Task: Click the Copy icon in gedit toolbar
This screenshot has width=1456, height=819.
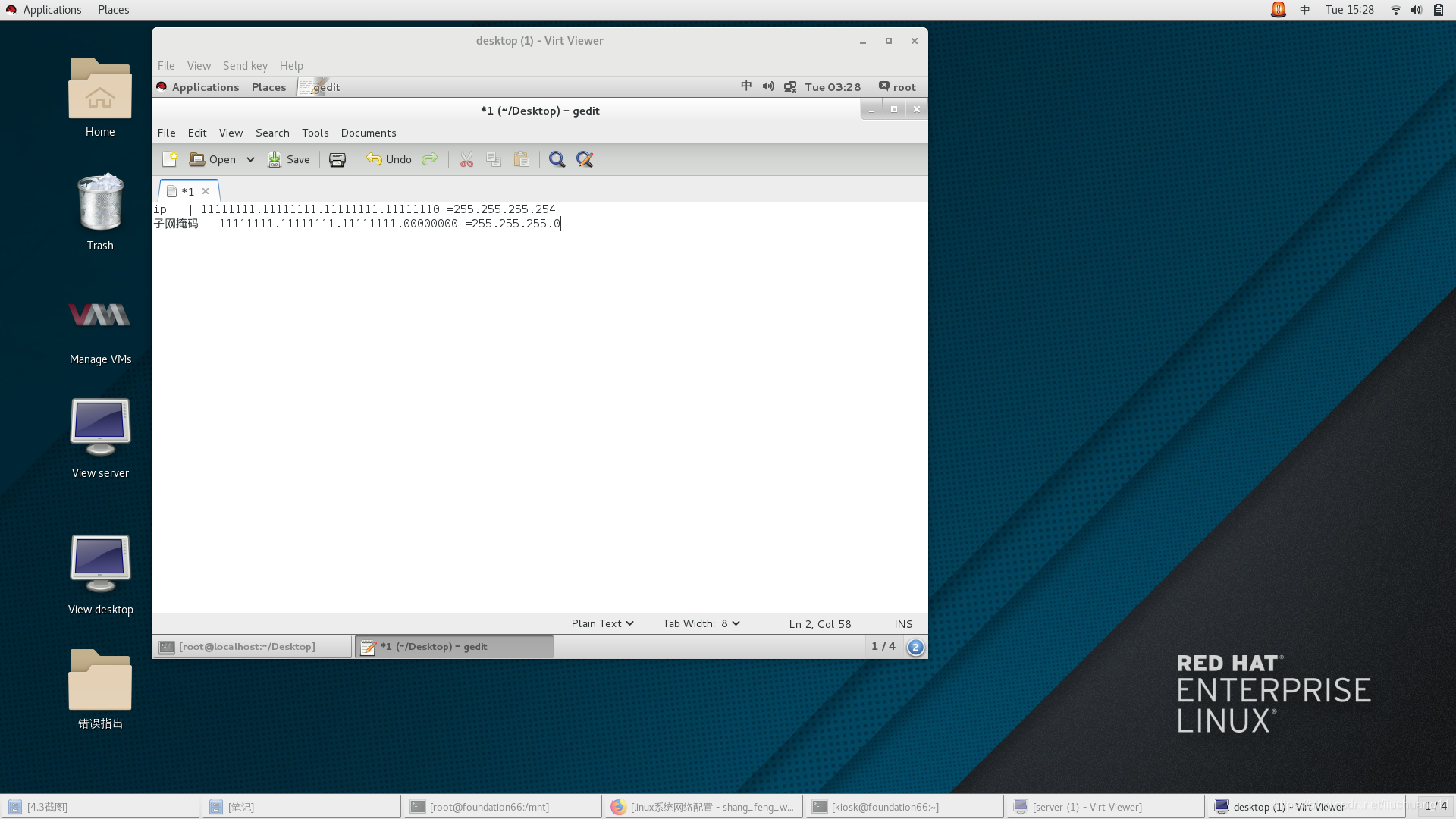Action: [494, 159]
